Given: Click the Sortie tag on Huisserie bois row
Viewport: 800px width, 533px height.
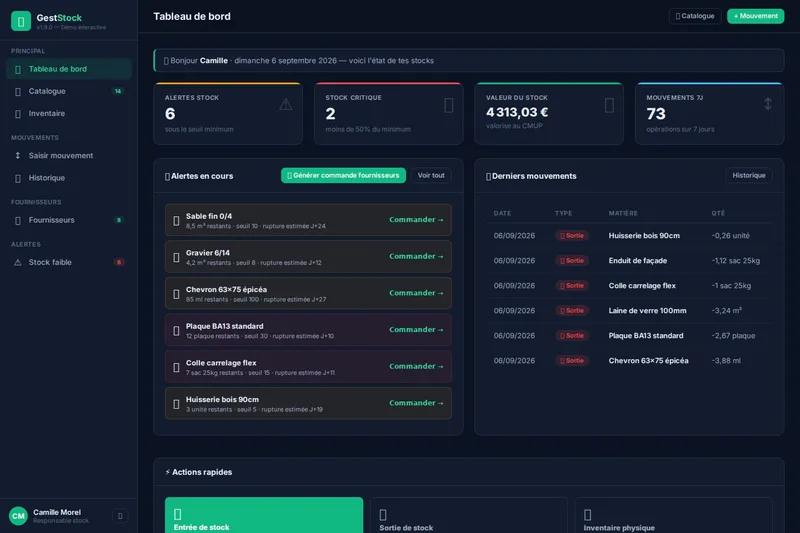Looking at the screenshot, I should click(x=572, y=236).
